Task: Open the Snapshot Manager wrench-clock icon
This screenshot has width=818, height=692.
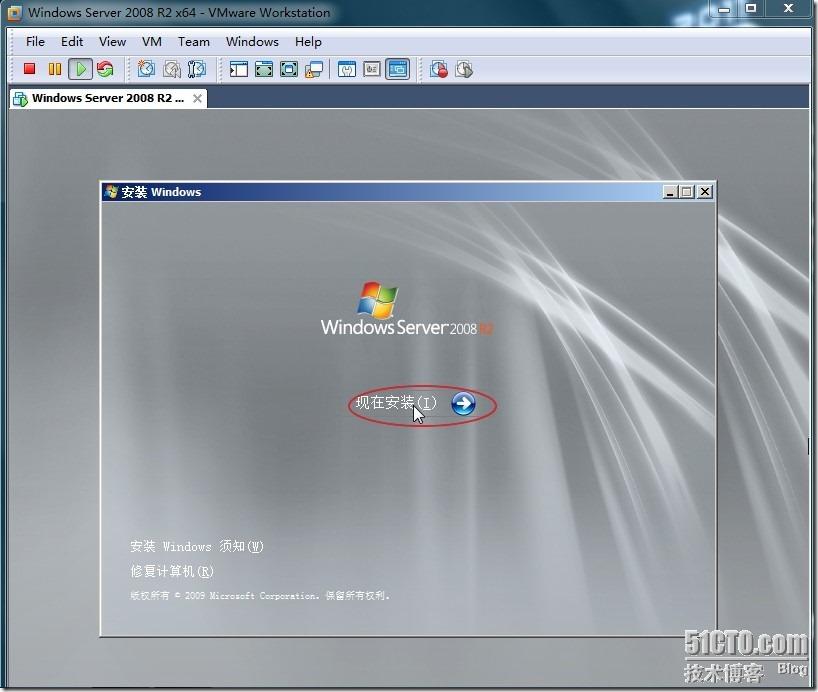Action: (x=197, y=69)
